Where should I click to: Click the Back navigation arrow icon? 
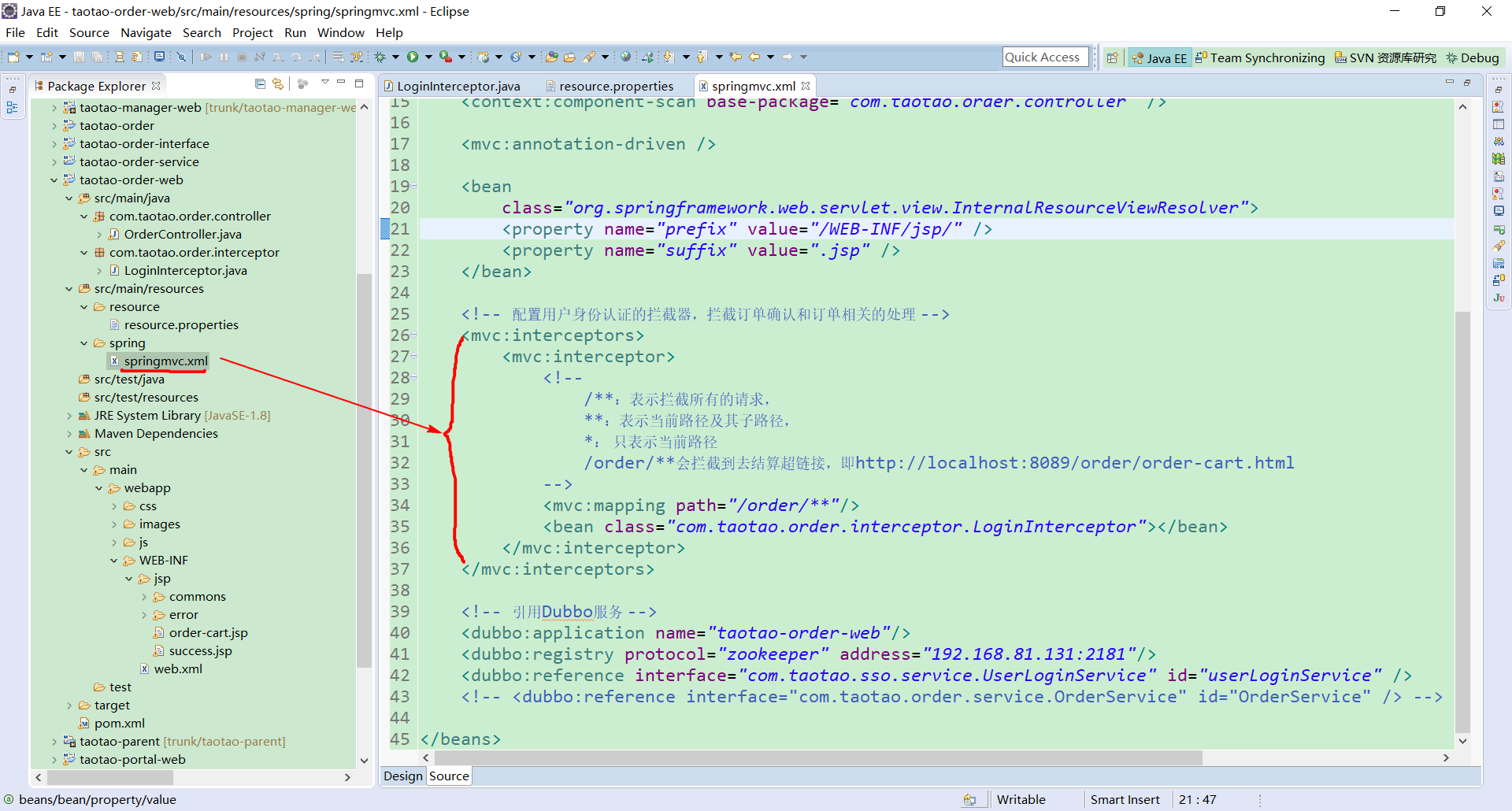754,57
